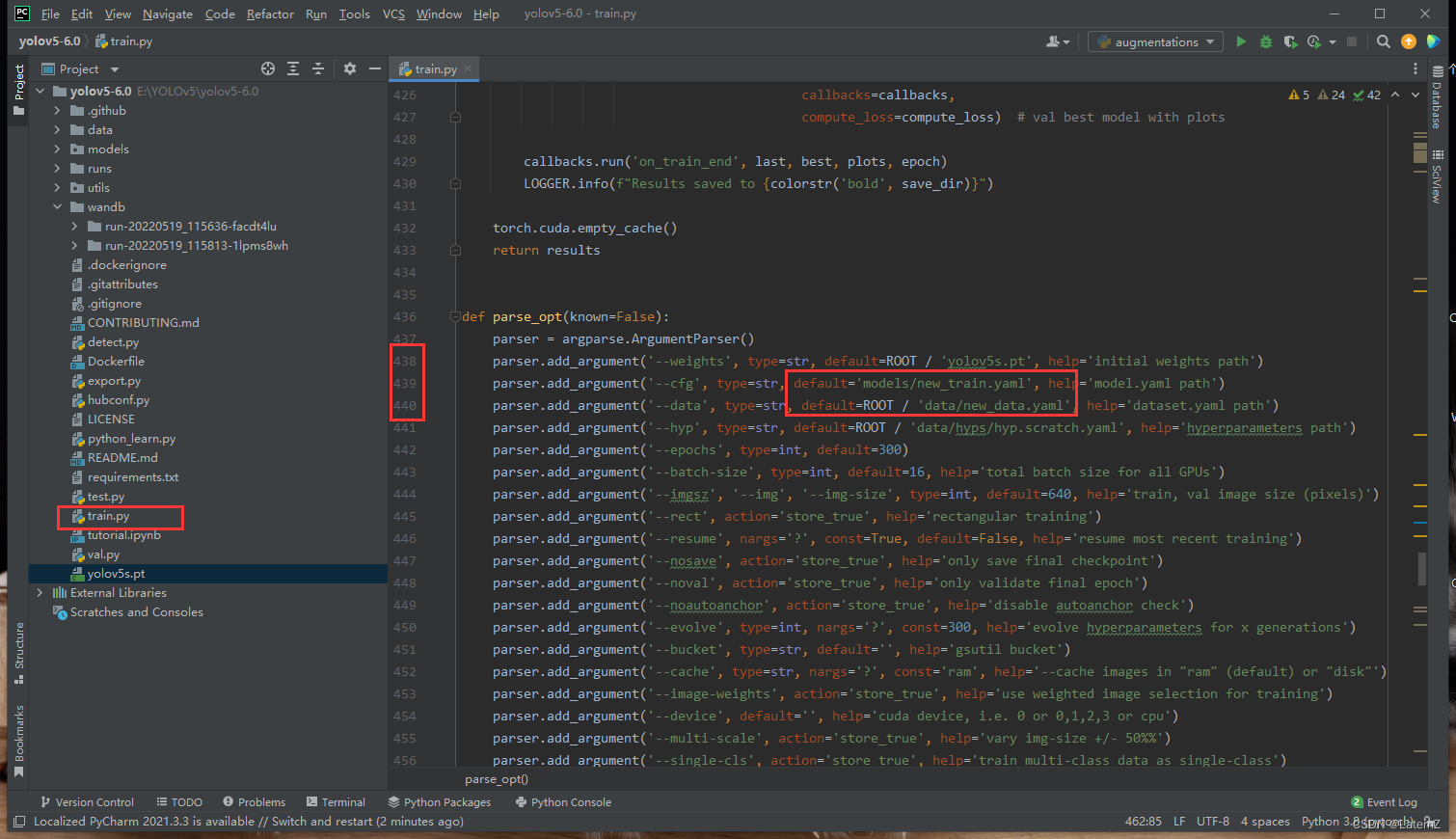The height and width of the screenshot is (839, 1456).
Task: Expand External Libraries node
Action: 40,593
